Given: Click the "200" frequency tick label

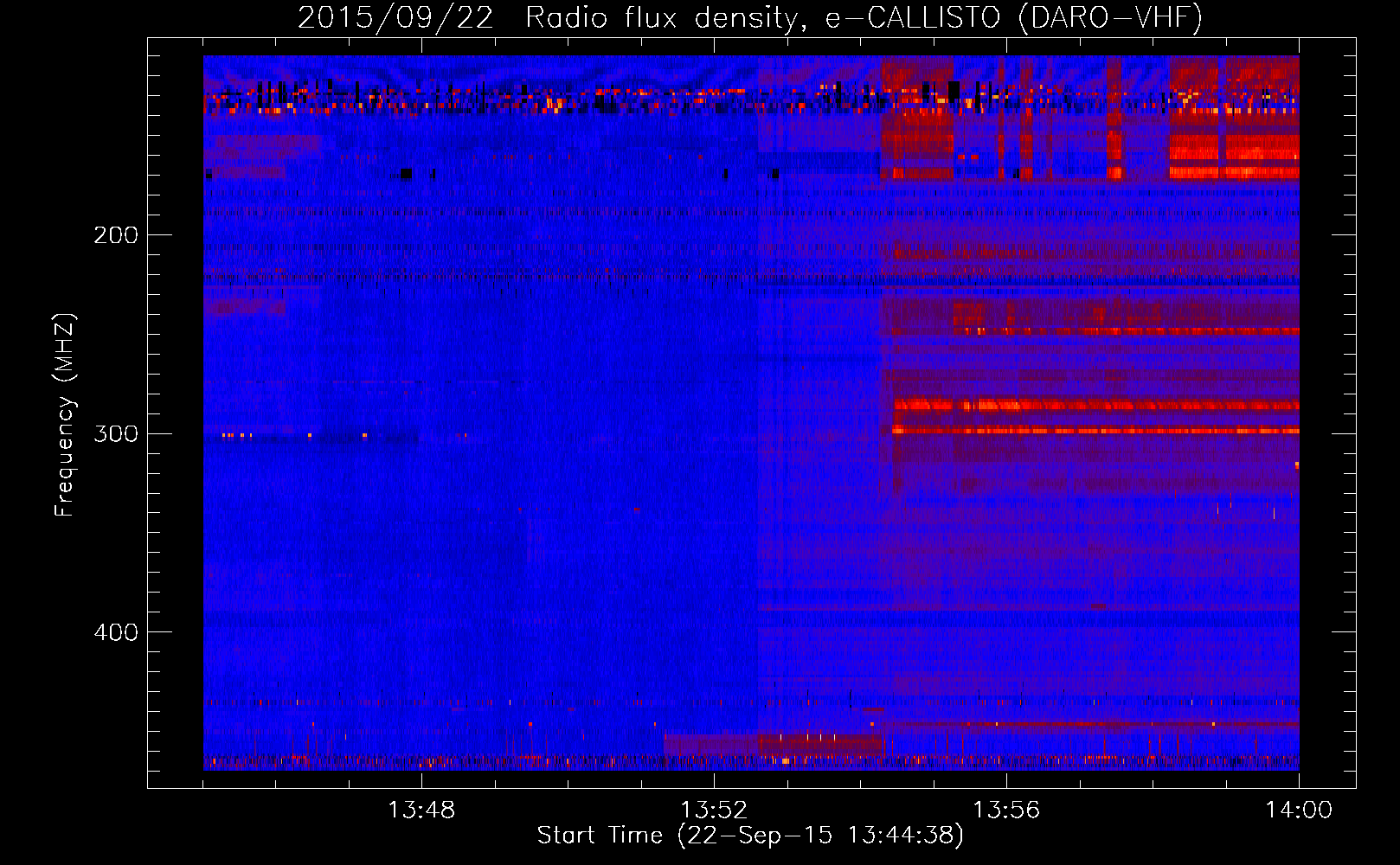Looking at the screenshot, I should 116,235.
